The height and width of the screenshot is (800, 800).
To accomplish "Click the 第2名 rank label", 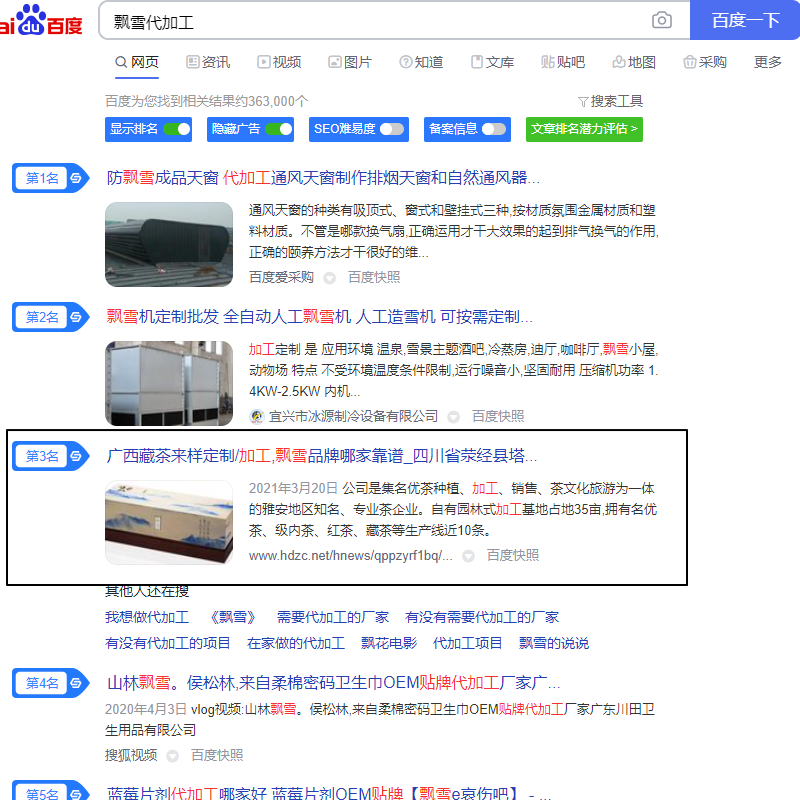I will pos(42,317).
